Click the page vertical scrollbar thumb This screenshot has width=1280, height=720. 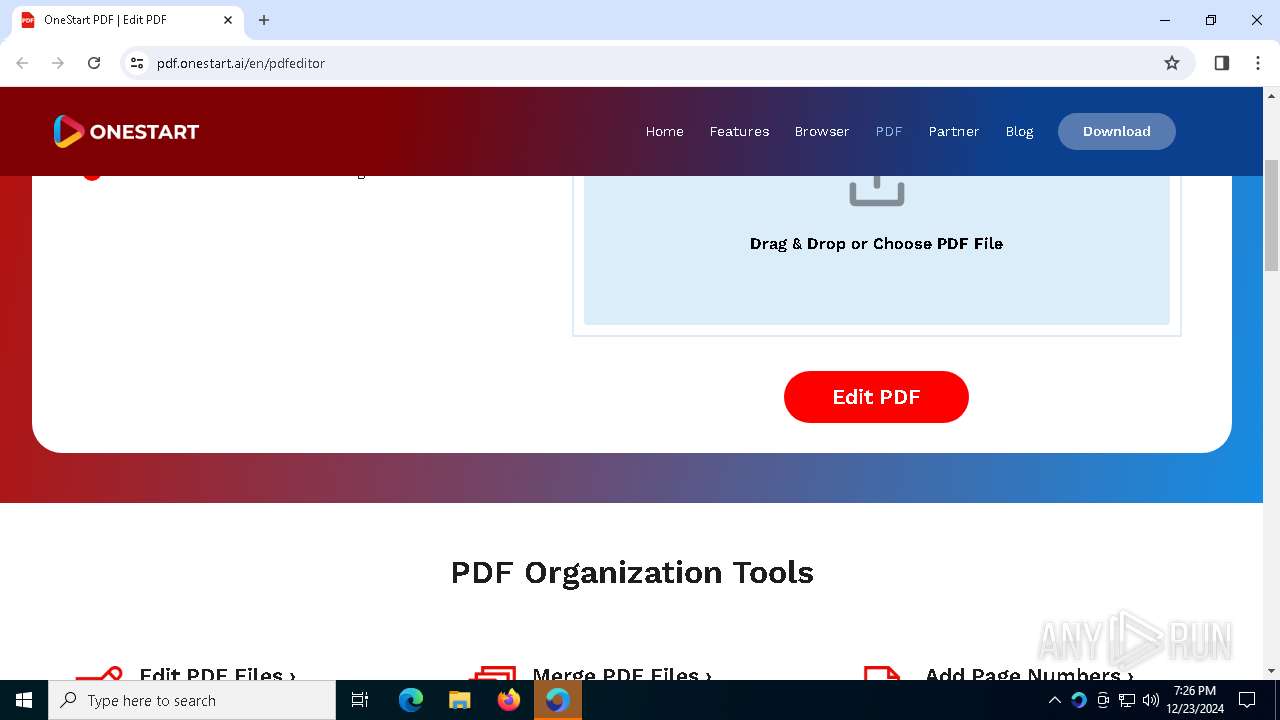(1271, 215)
